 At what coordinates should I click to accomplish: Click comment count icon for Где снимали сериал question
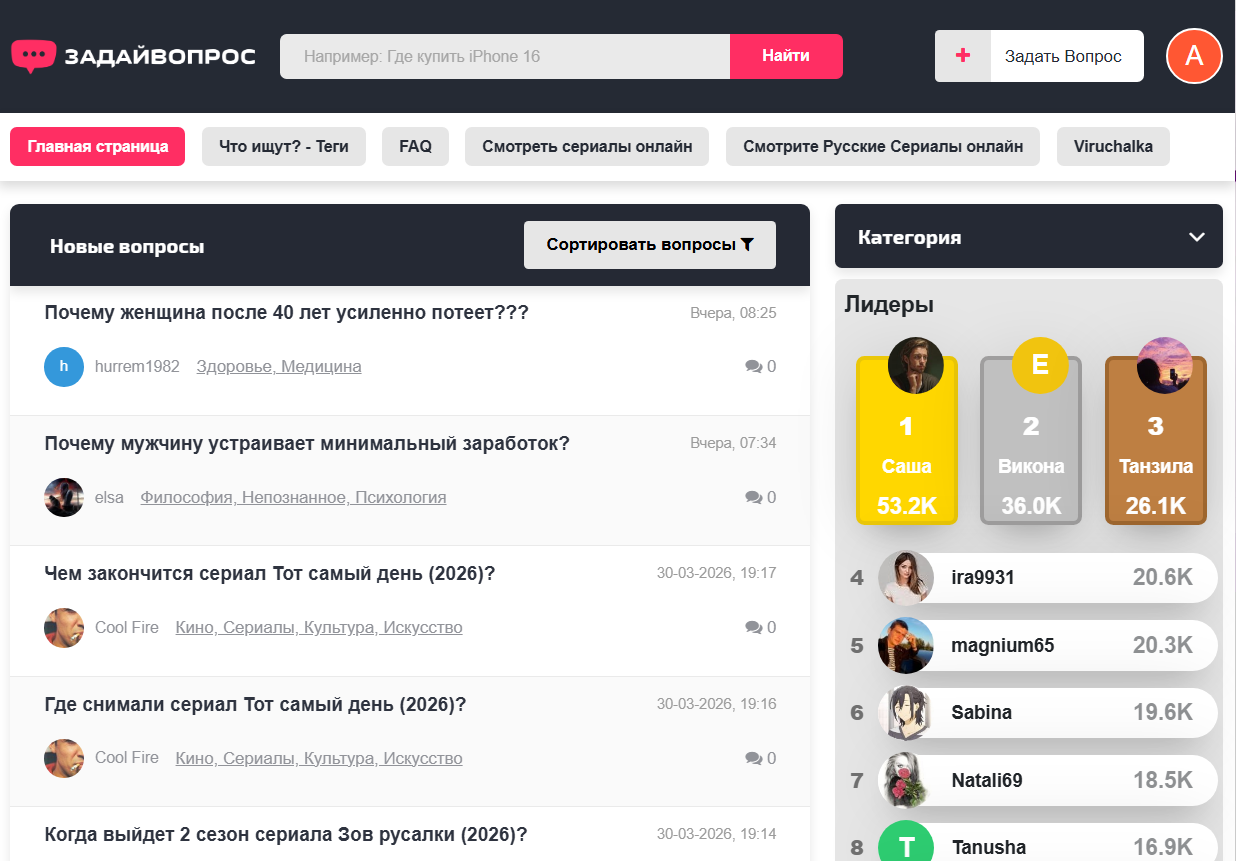[x=753, y=758]
